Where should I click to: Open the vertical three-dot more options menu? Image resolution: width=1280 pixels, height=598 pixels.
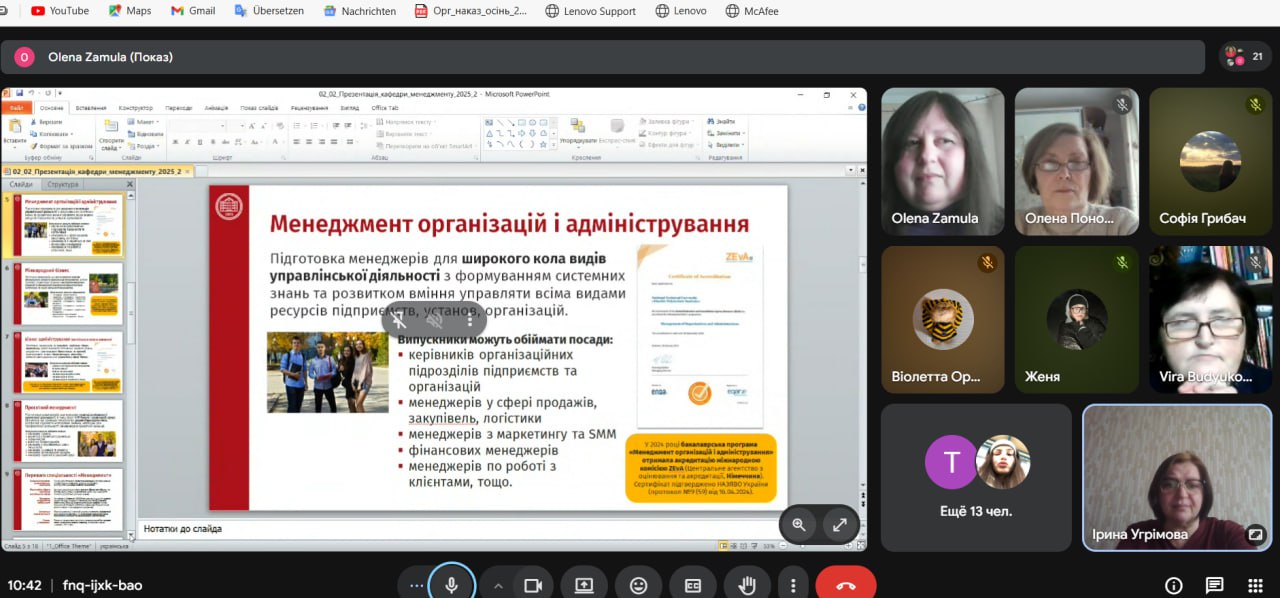tap(793, 585)
